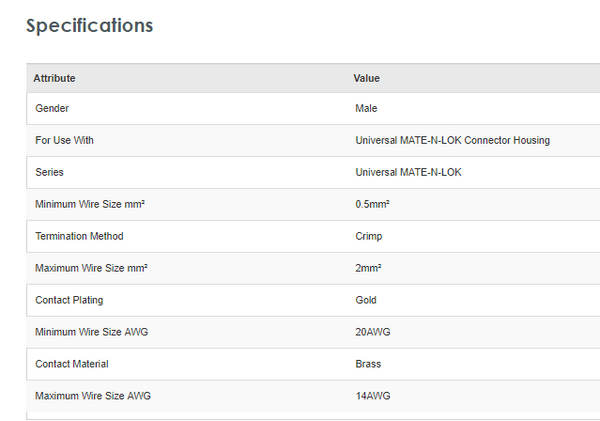Select the 2mm² value
The width and height of the screenshot is (600, 421).
click(x=368, y=268)
